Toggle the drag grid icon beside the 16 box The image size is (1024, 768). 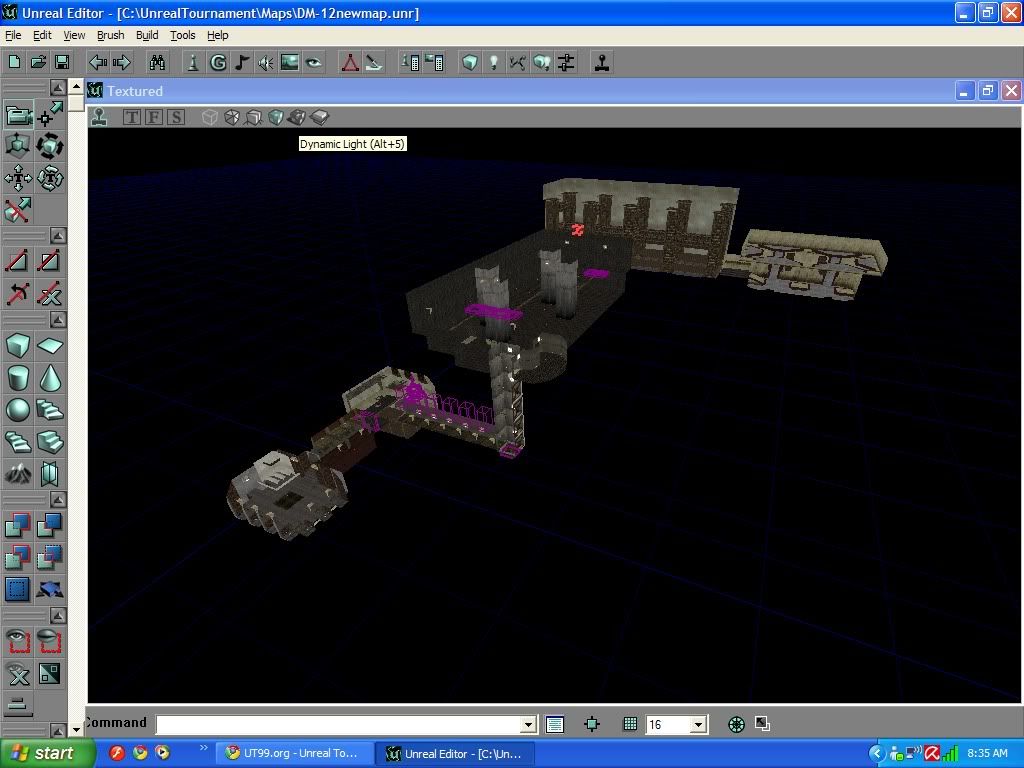coord(630,724)
